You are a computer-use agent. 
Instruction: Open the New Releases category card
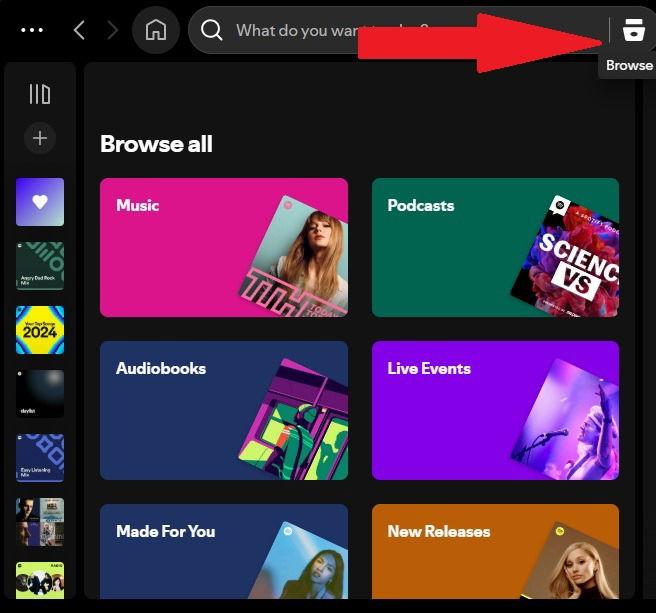click(495, 551)
